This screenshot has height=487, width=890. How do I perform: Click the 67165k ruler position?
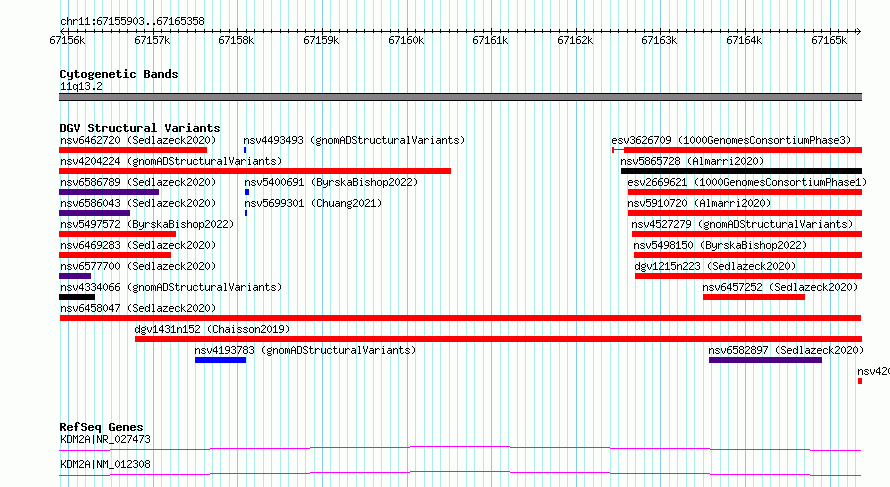click(829, 40)
